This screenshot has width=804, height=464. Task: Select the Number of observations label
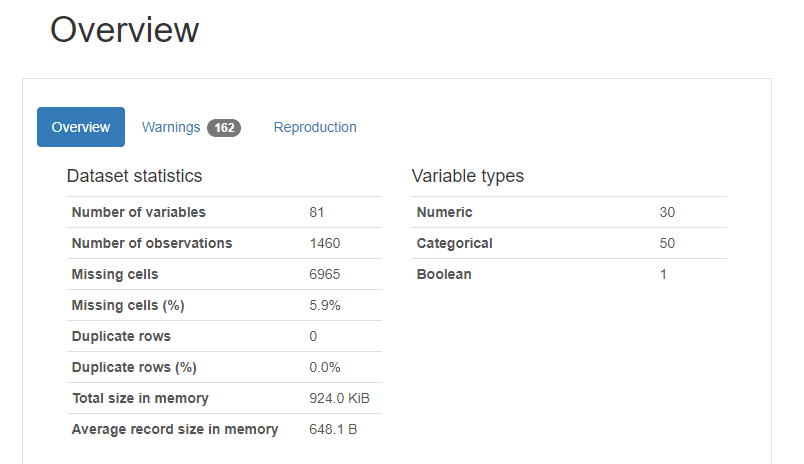pos(152,243)
